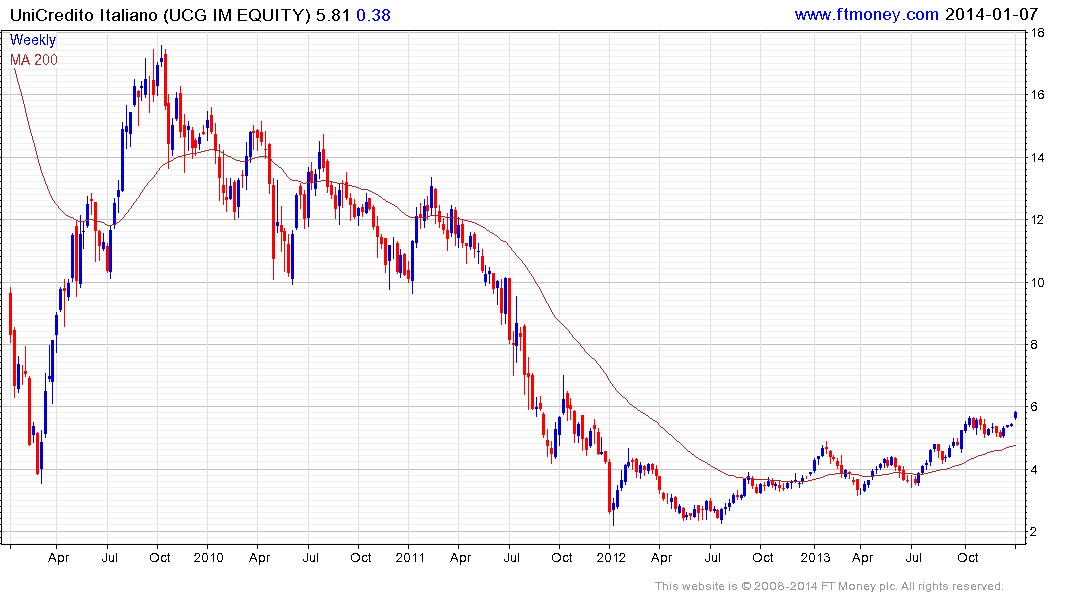The image size is (1075, 600).
Task: Click the x-axis label 2013
Action: tap(815, 557)
